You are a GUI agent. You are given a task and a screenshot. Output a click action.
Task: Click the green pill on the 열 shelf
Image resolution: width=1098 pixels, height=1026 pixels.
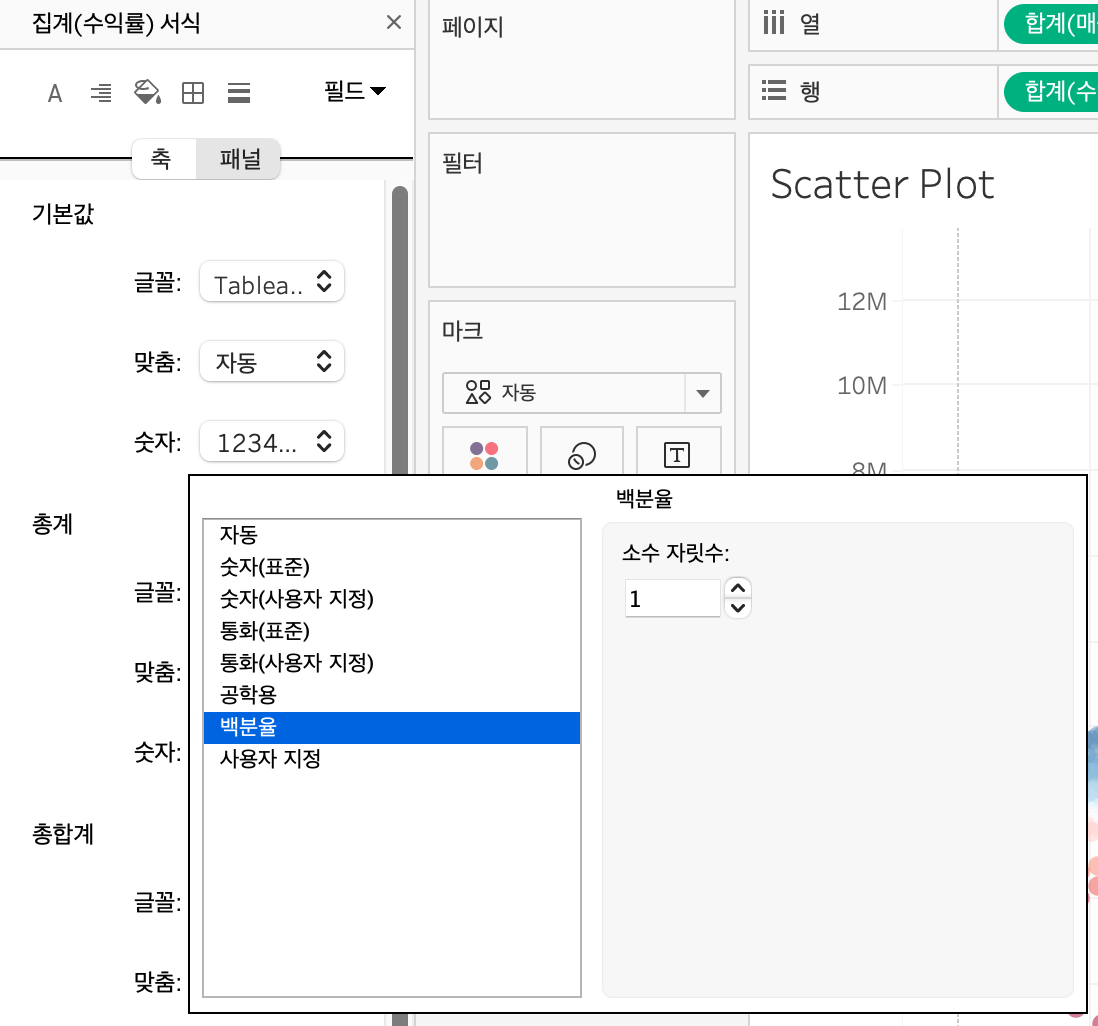tap(1051, 23)
